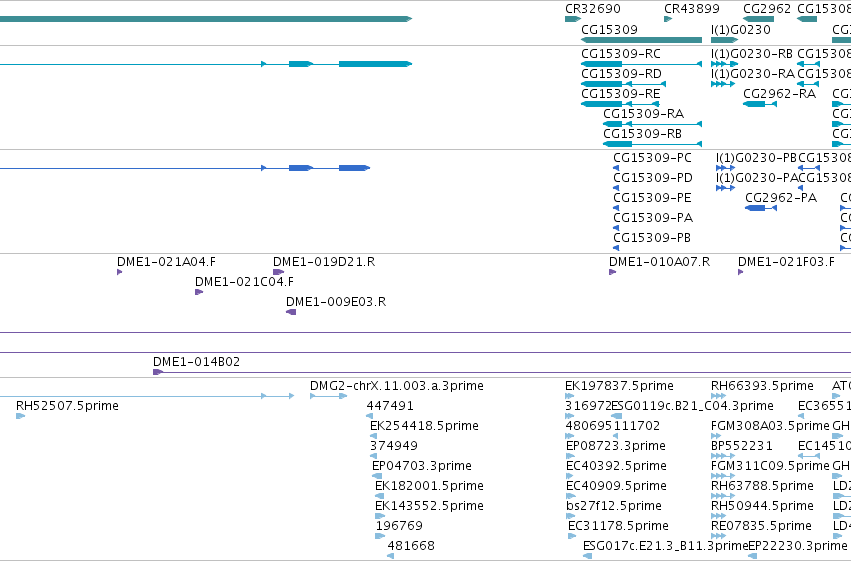The height and width of the screenshot is (561, 851).
Task: Select clone end DME1-021F03.F
Action: (x=786, y=262)
